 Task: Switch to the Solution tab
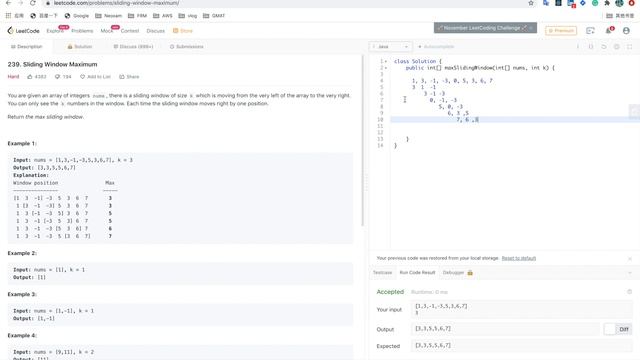[x=80, y=47]
